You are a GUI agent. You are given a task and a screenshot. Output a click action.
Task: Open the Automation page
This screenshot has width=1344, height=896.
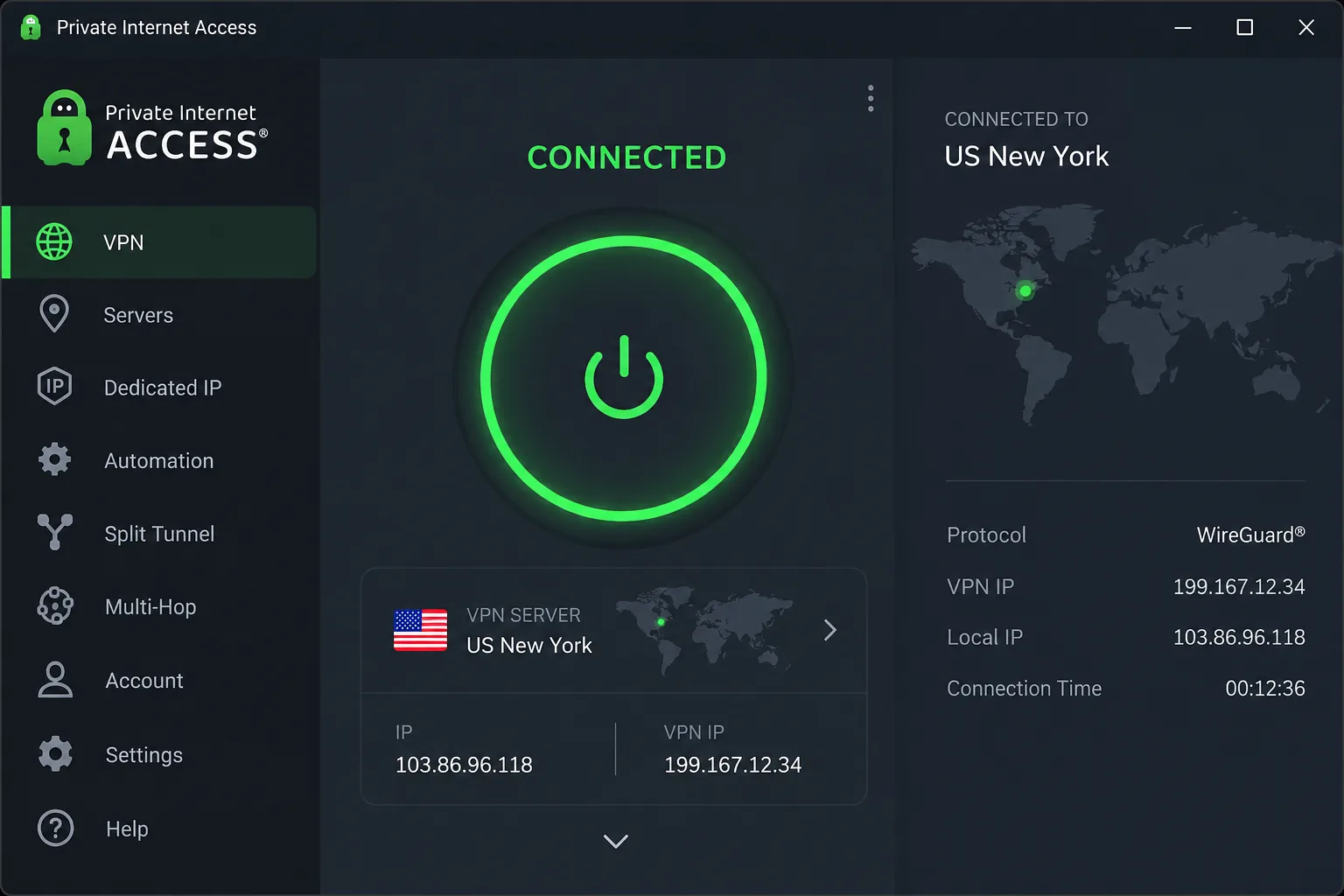click(x=159, y=460)
